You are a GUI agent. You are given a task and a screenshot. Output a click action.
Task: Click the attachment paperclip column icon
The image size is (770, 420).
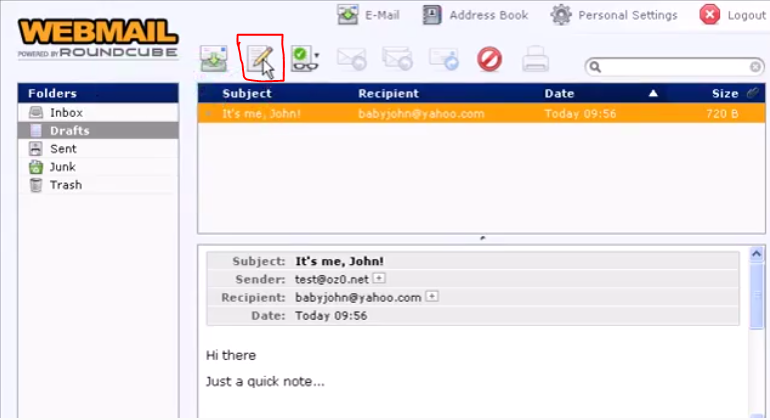pos(752,93)
